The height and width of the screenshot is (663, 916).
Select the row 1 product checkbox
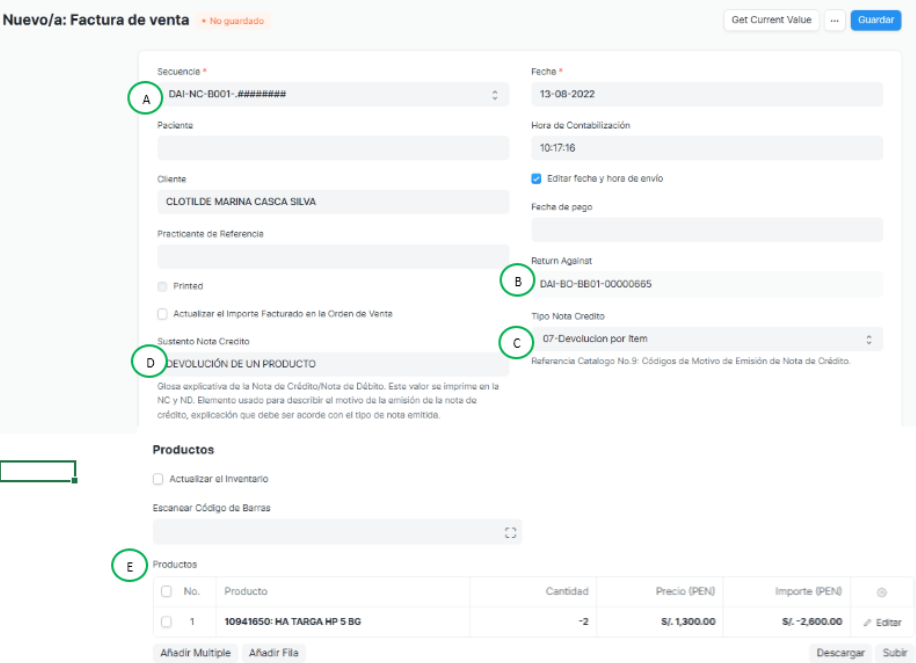click(167, 622)
